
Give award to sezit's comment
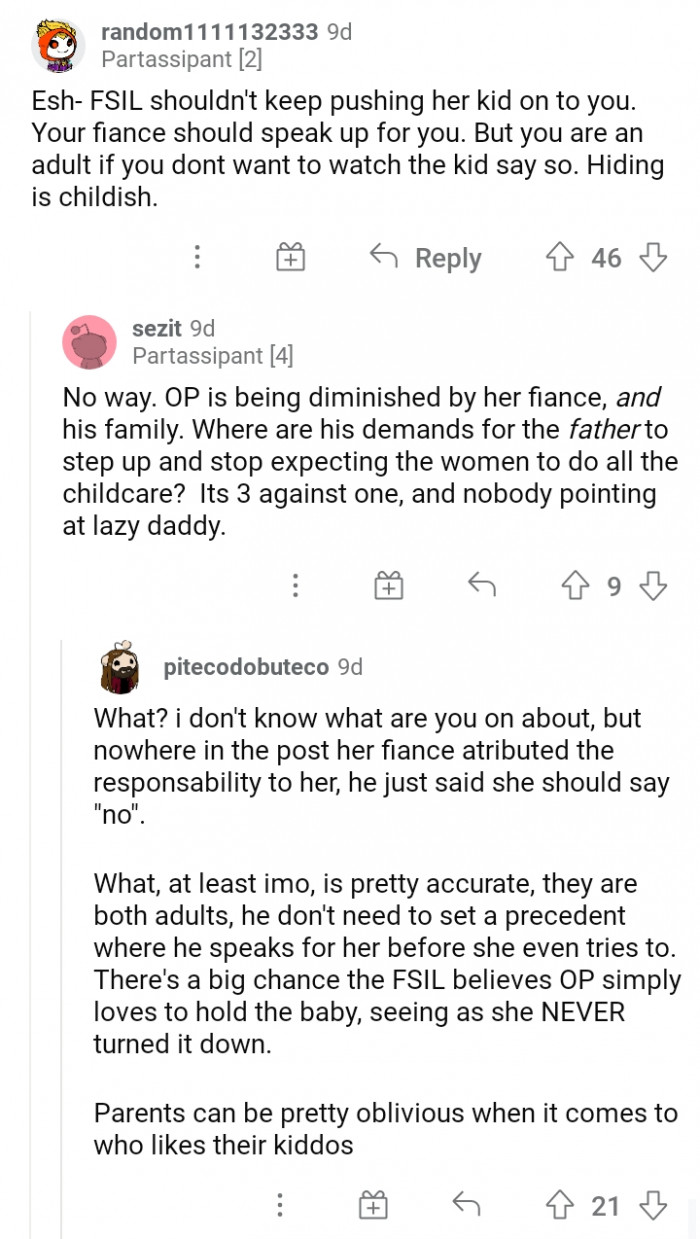[x=387, y=585]
